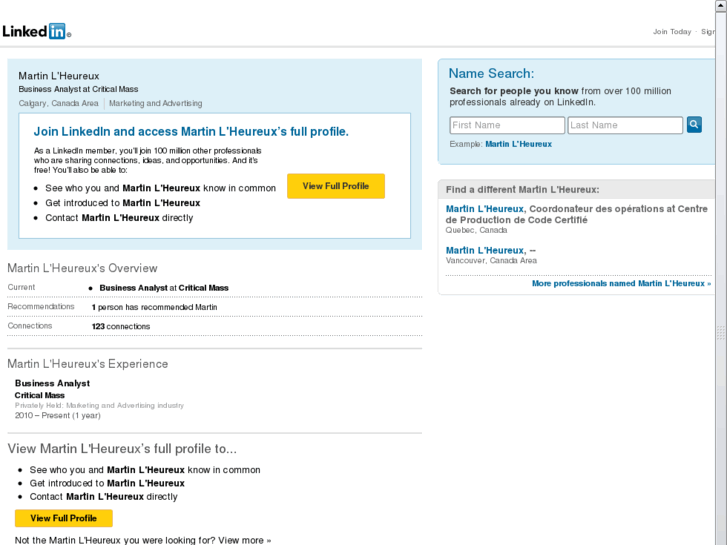The image size is (727, 545).
Task: Click View Full Profile button below full profile list
Action: (64, 518)
